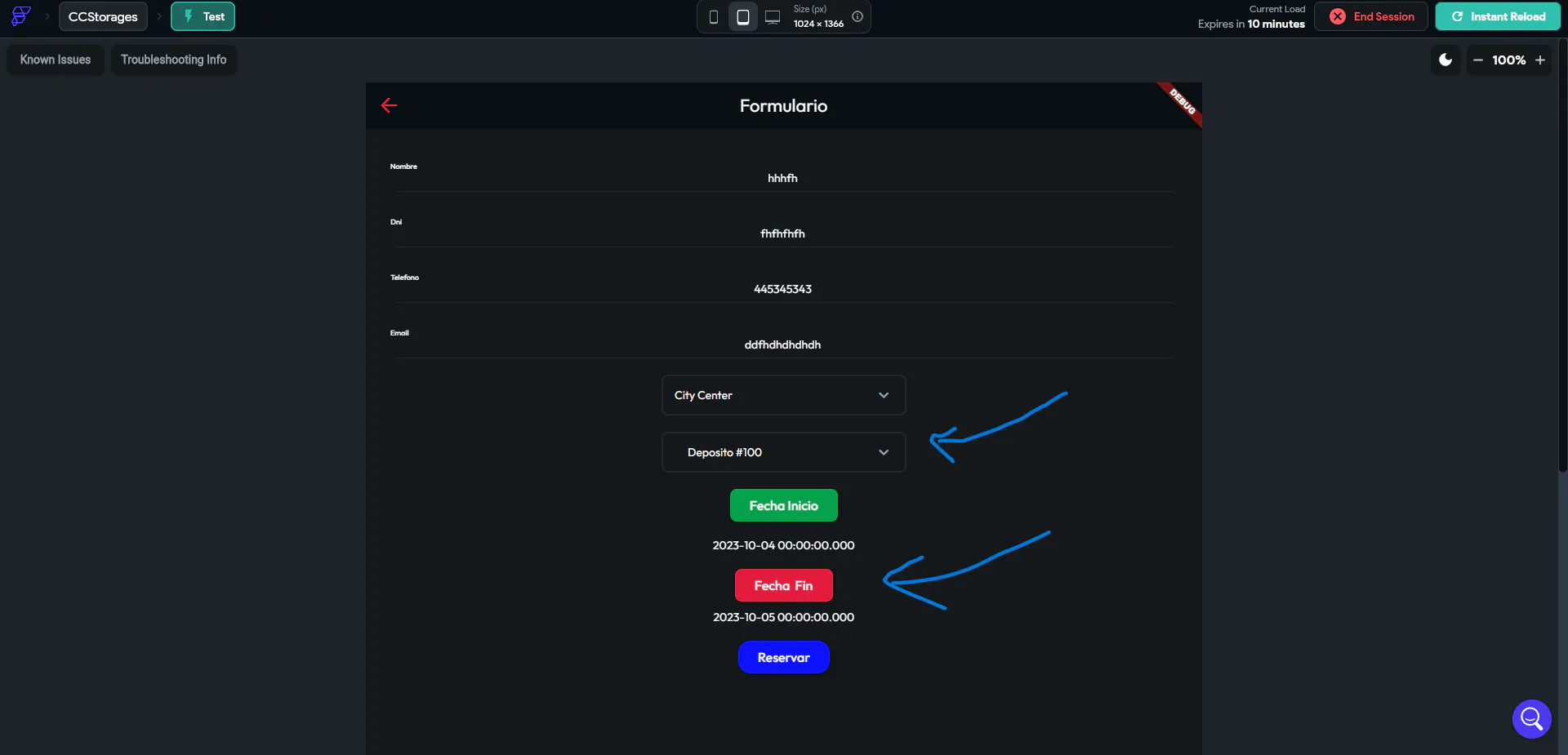Click the green Fecha Inicio button
Viewport: 1568px width, 755px height.
click(x=783, y=505)
